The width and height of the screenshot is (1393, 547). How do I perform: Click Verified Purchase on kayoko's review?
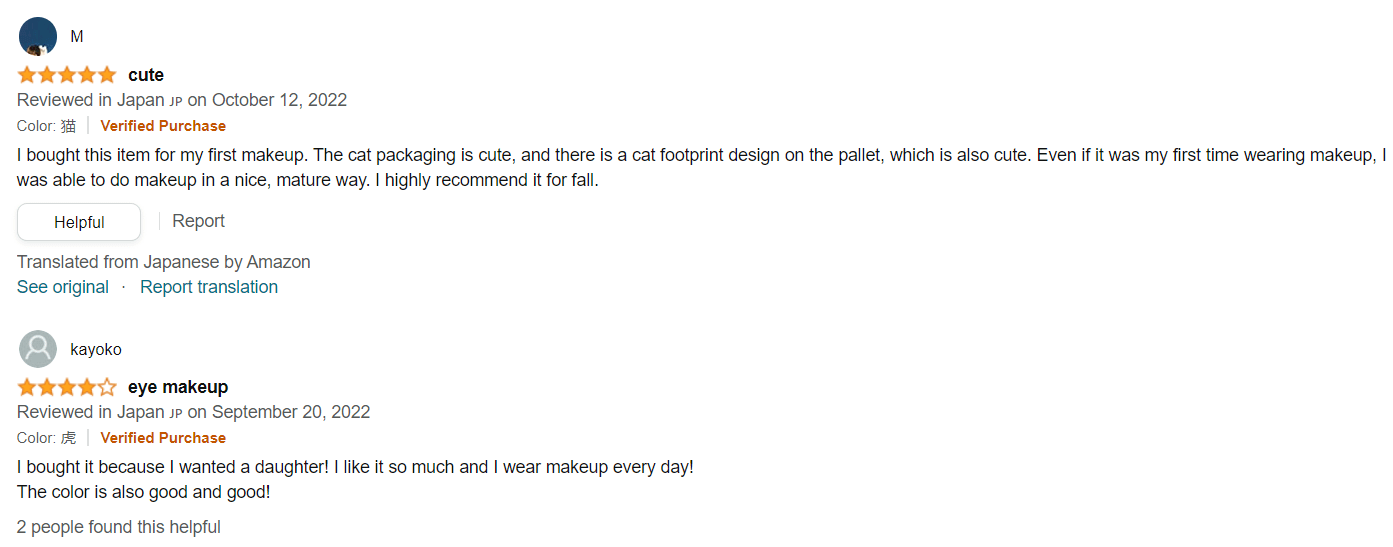point(163,438)
